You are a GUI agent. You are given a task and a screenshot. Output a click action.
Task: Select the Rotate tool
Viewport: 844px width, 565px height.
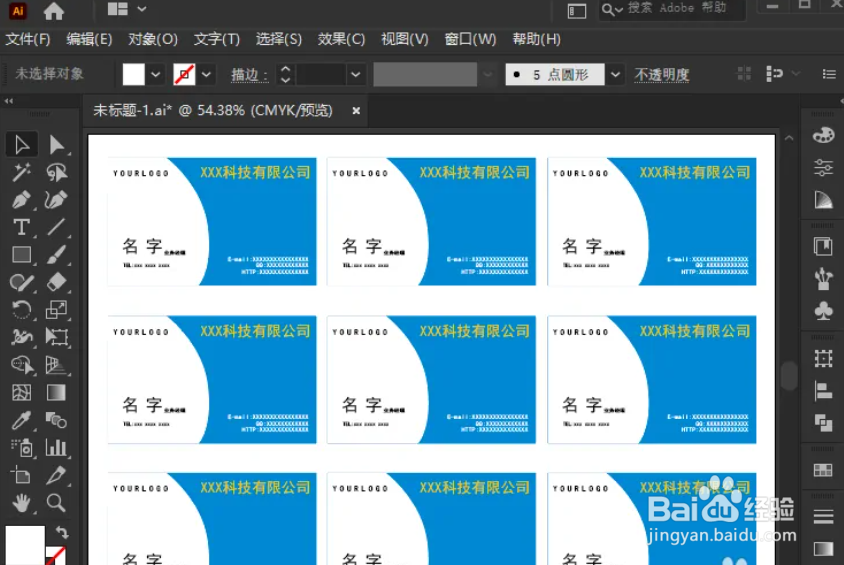click(x=22, y=309)
